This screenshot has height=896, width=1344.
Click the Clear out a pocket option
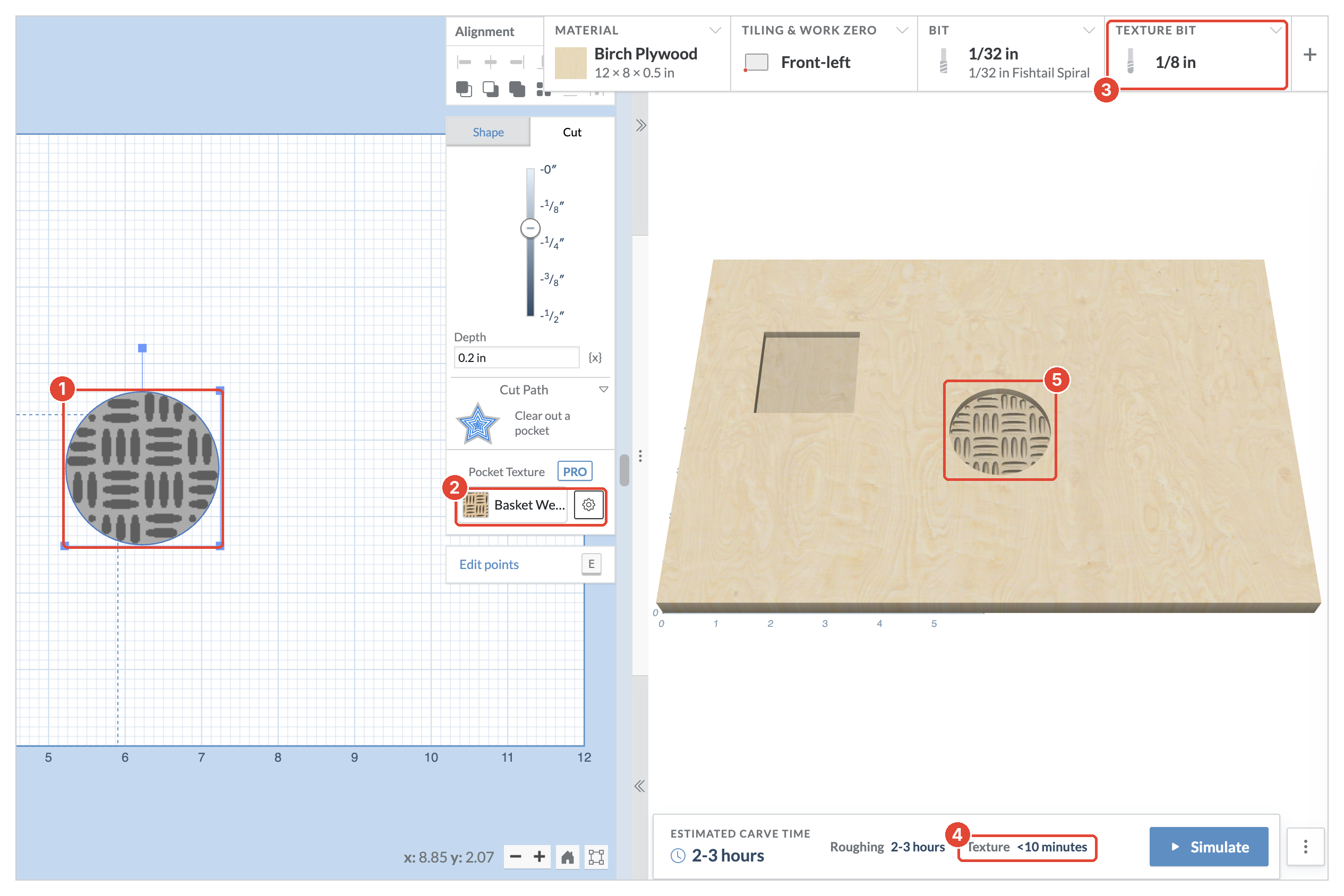coord(542,424)
